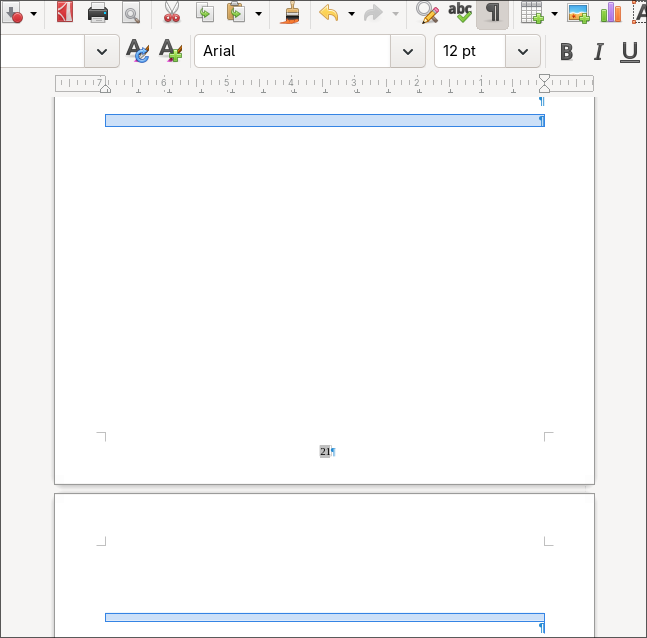Expand the Arial font name dropdown
647x638 pixels.
[407, 51]
